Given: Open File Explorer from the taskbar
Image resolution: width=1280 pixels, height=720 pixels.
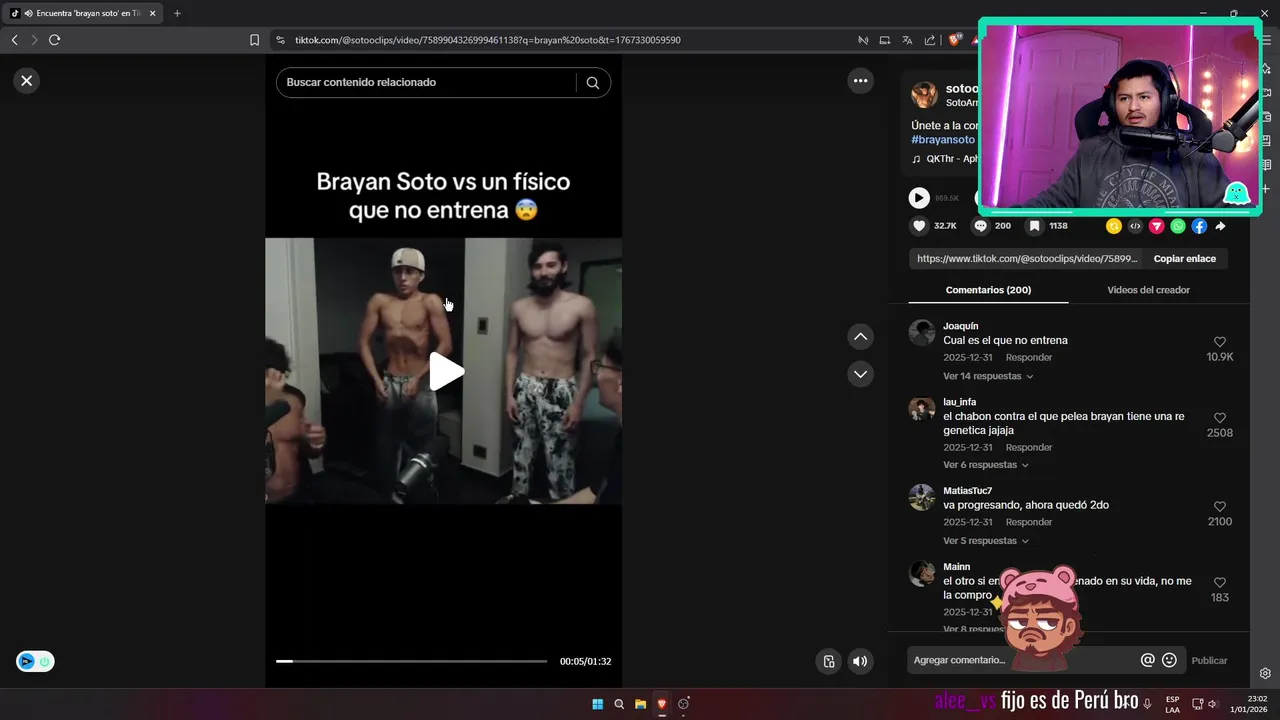Looking at the screenshot, I should (x=641, y=704).
